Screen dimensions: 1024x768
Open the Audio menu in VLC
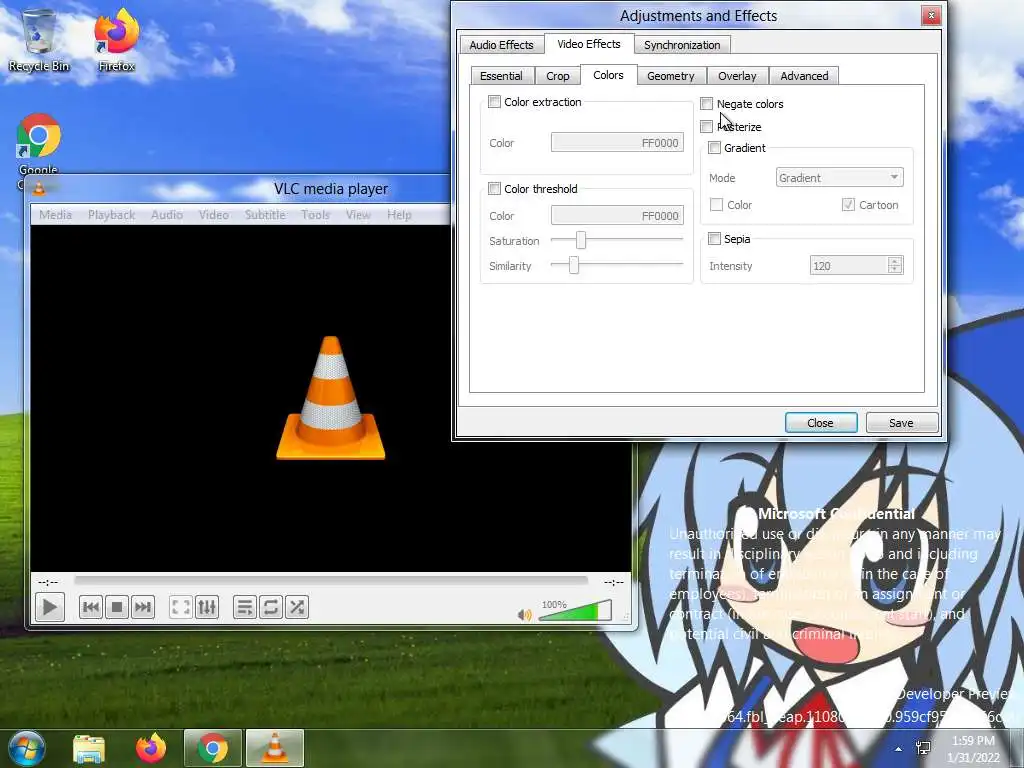tap(167, 215)
